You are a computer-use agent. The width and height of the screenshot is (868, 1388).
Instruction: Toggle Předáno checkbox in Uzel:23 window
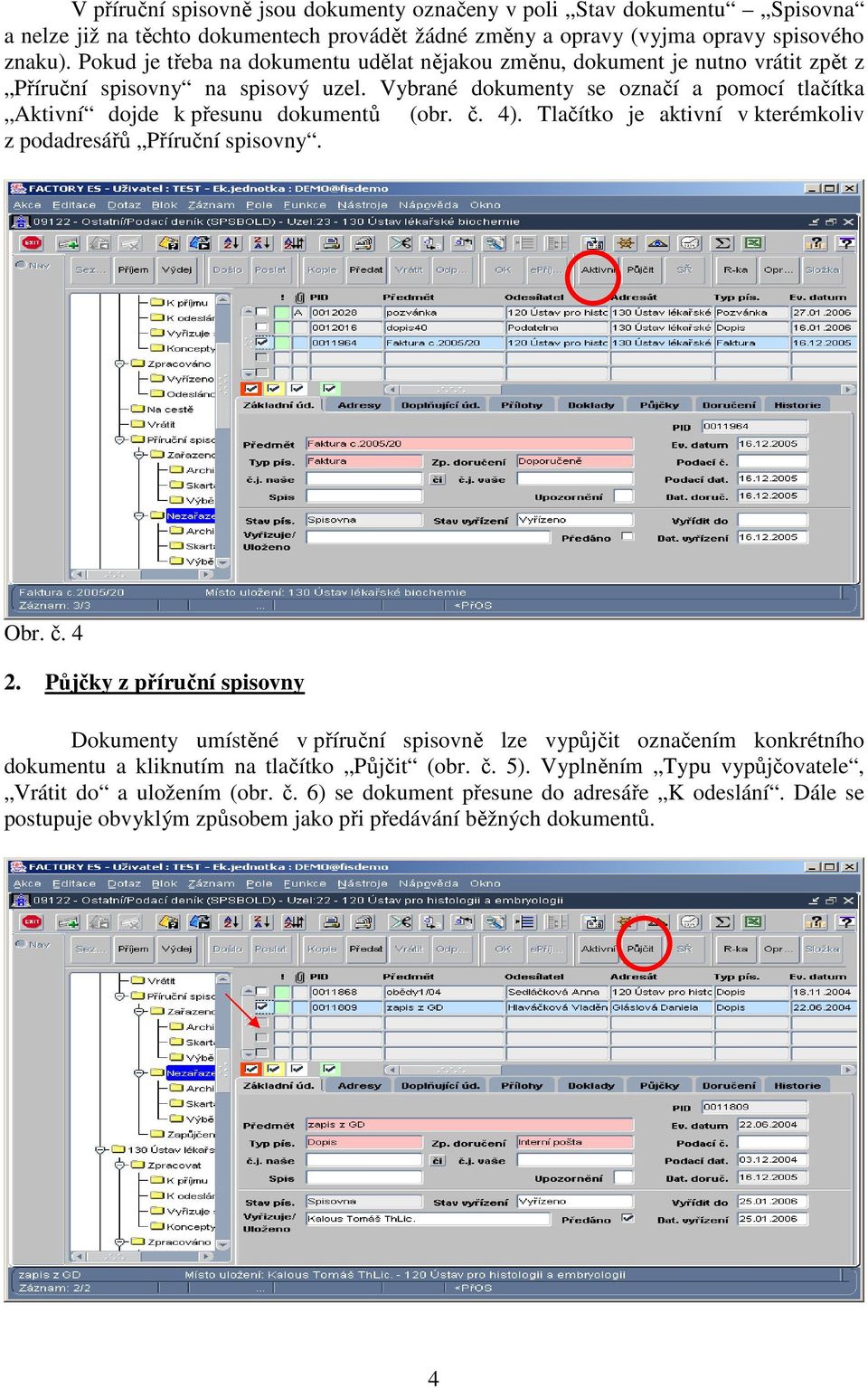tap(627, 537)
